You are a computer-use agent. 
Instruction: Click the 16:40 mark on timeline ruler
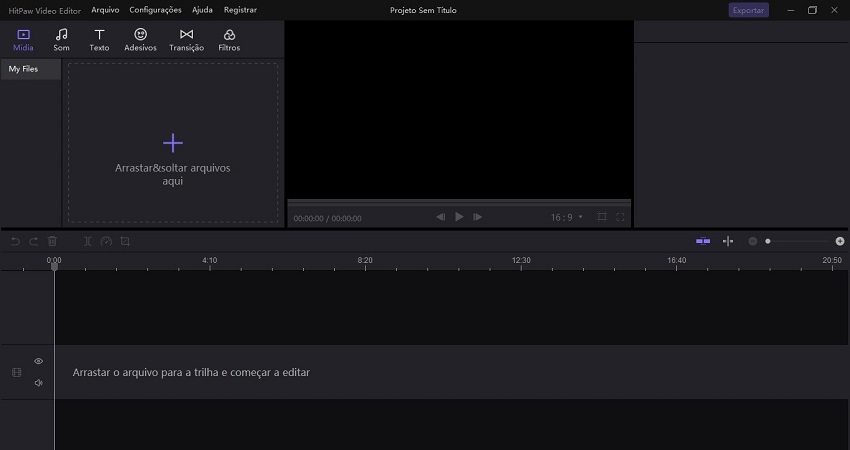coord(677,260)
